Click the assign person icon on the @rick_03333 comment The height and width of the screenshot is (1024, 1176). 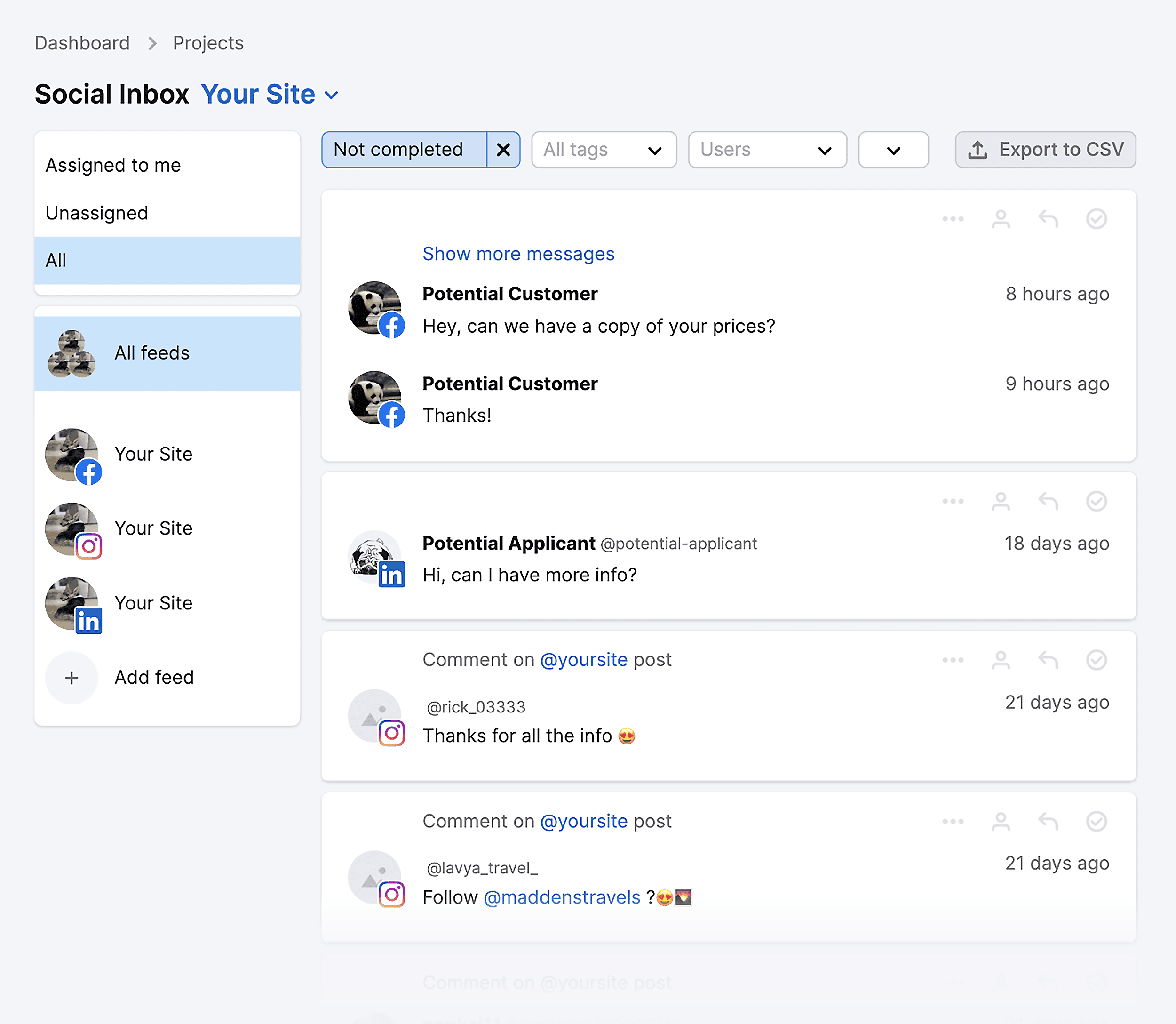(1001, 660)
